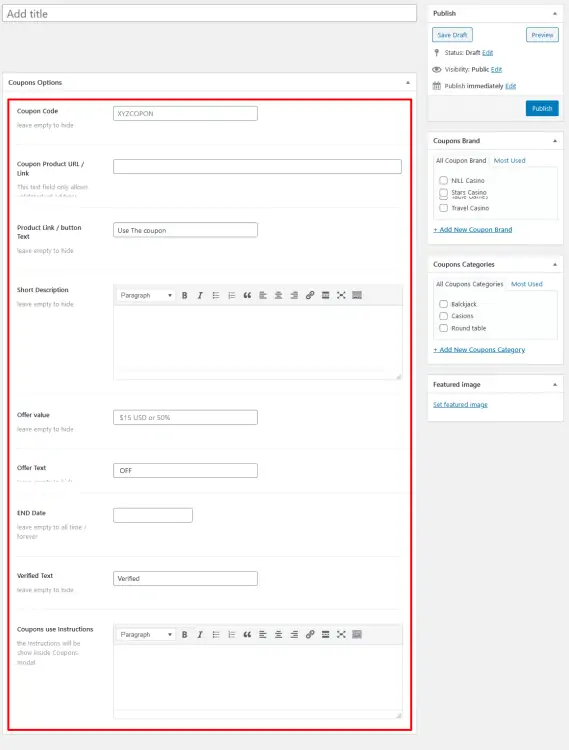569x750 pixels.
Task: Open Paragraph dropdown in Coupons use Instructions
Action: point(146,634)
